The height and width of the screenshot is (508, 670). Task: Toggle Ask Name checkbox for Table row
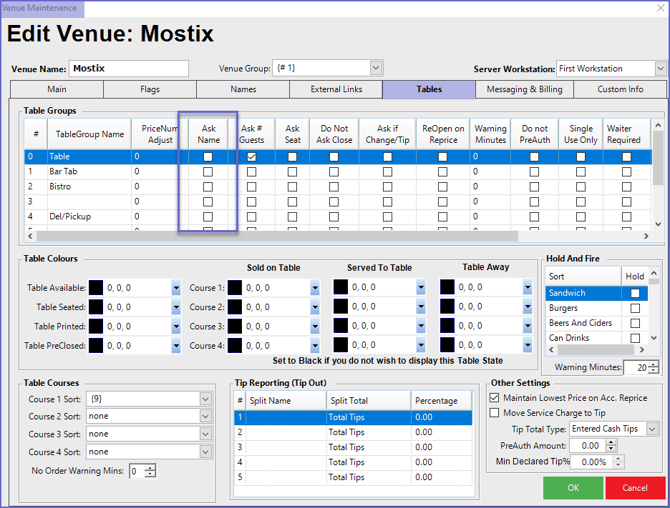208,157
